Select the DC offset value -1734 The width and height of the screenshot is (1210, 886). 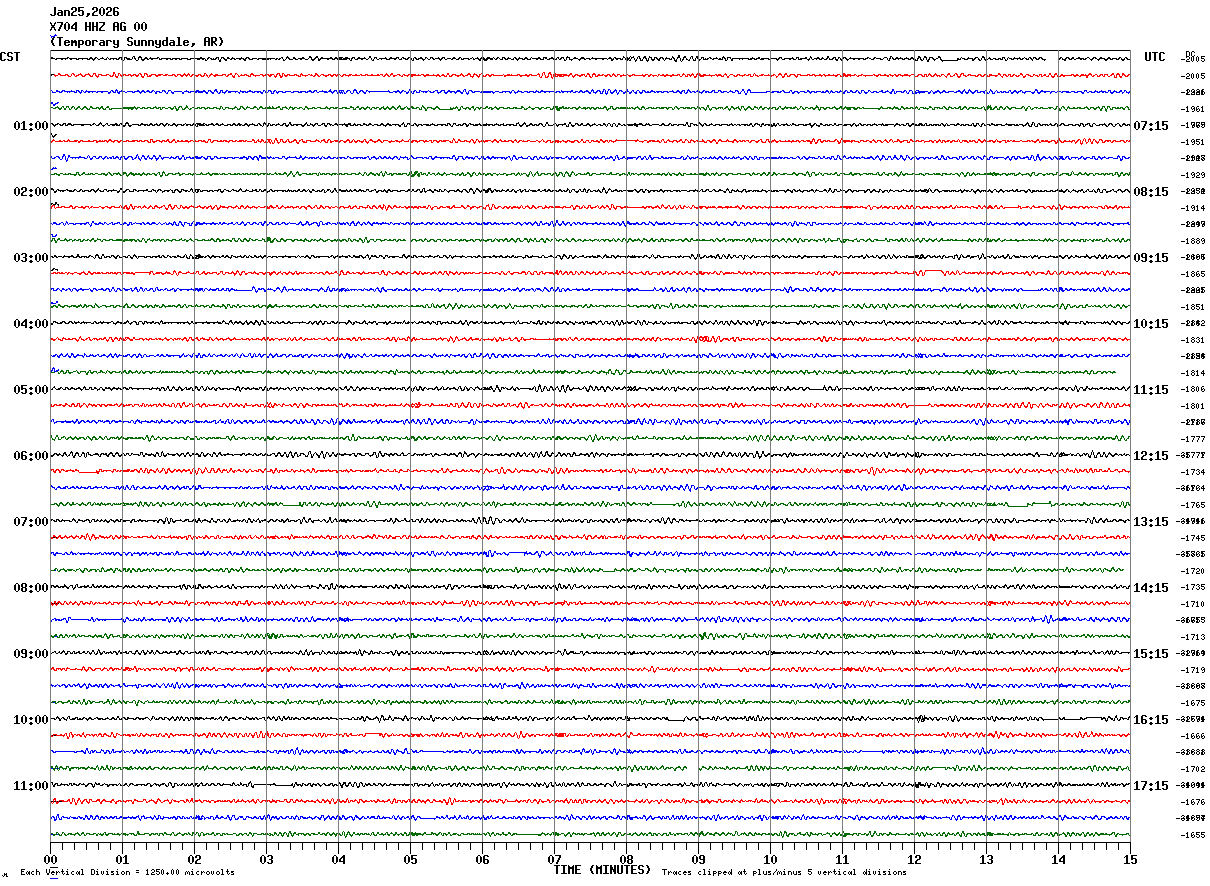point(1193,472)
